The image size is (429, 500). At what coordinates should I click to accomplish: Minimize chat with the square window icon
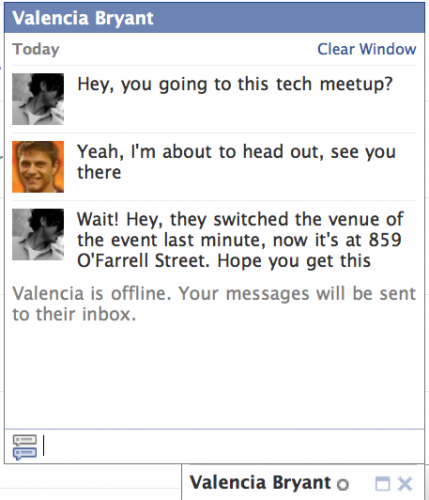(x=382, y=484)
